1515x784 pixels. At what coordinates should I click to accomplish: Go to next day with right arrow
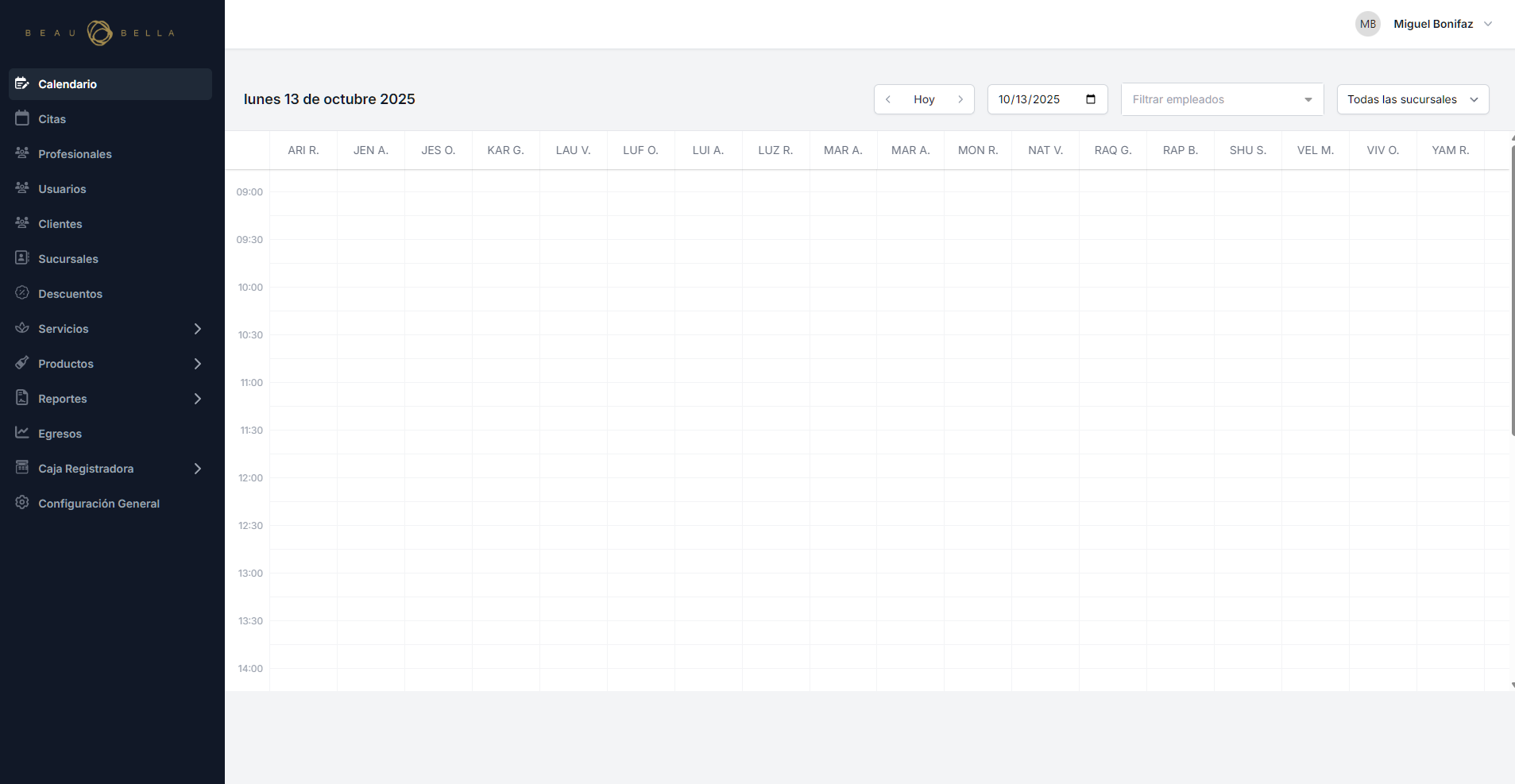960,99
